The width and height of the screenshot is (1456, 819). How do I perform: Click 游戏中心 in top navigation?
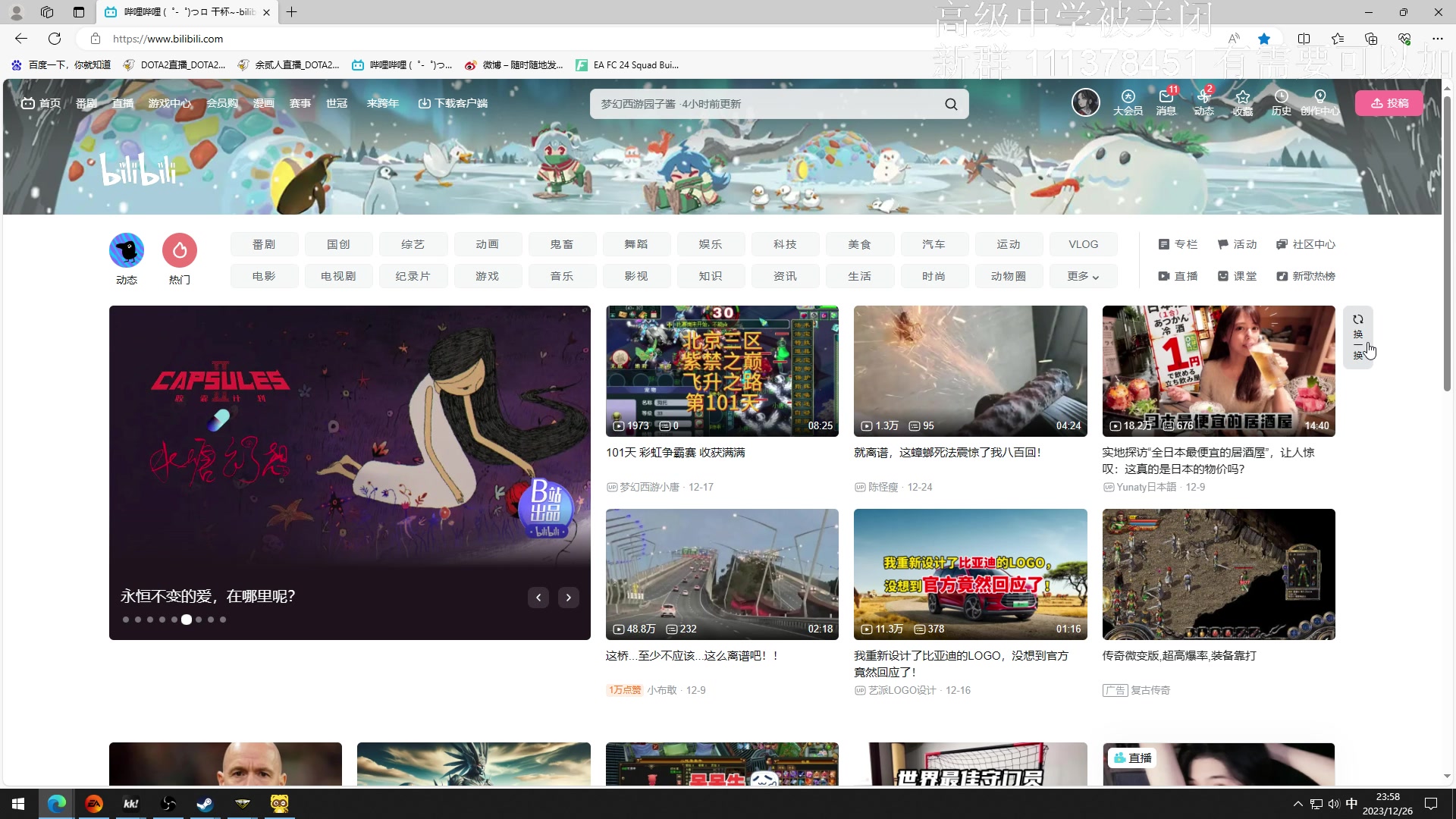point(170,103)
